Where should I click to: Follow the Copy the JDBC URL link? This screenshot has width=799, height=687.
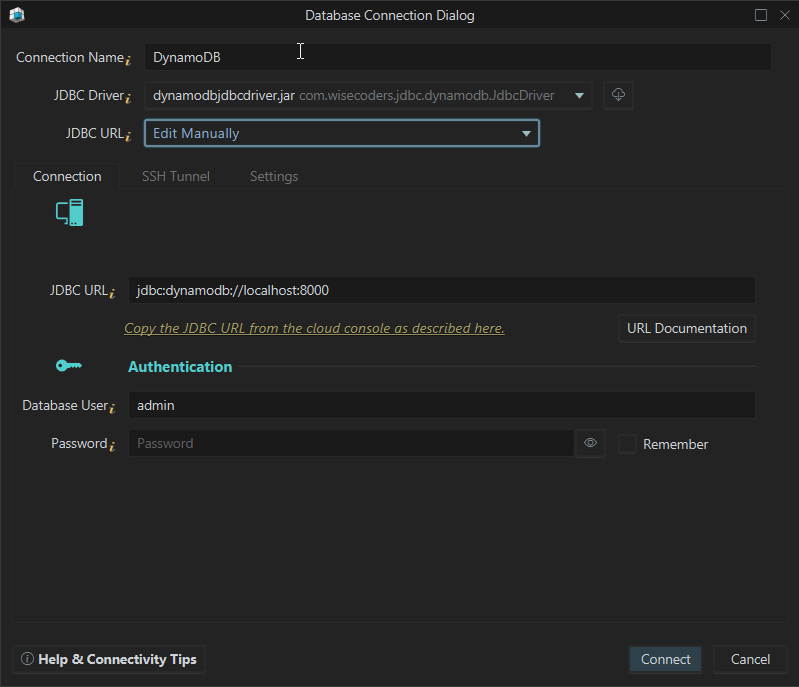314,328
